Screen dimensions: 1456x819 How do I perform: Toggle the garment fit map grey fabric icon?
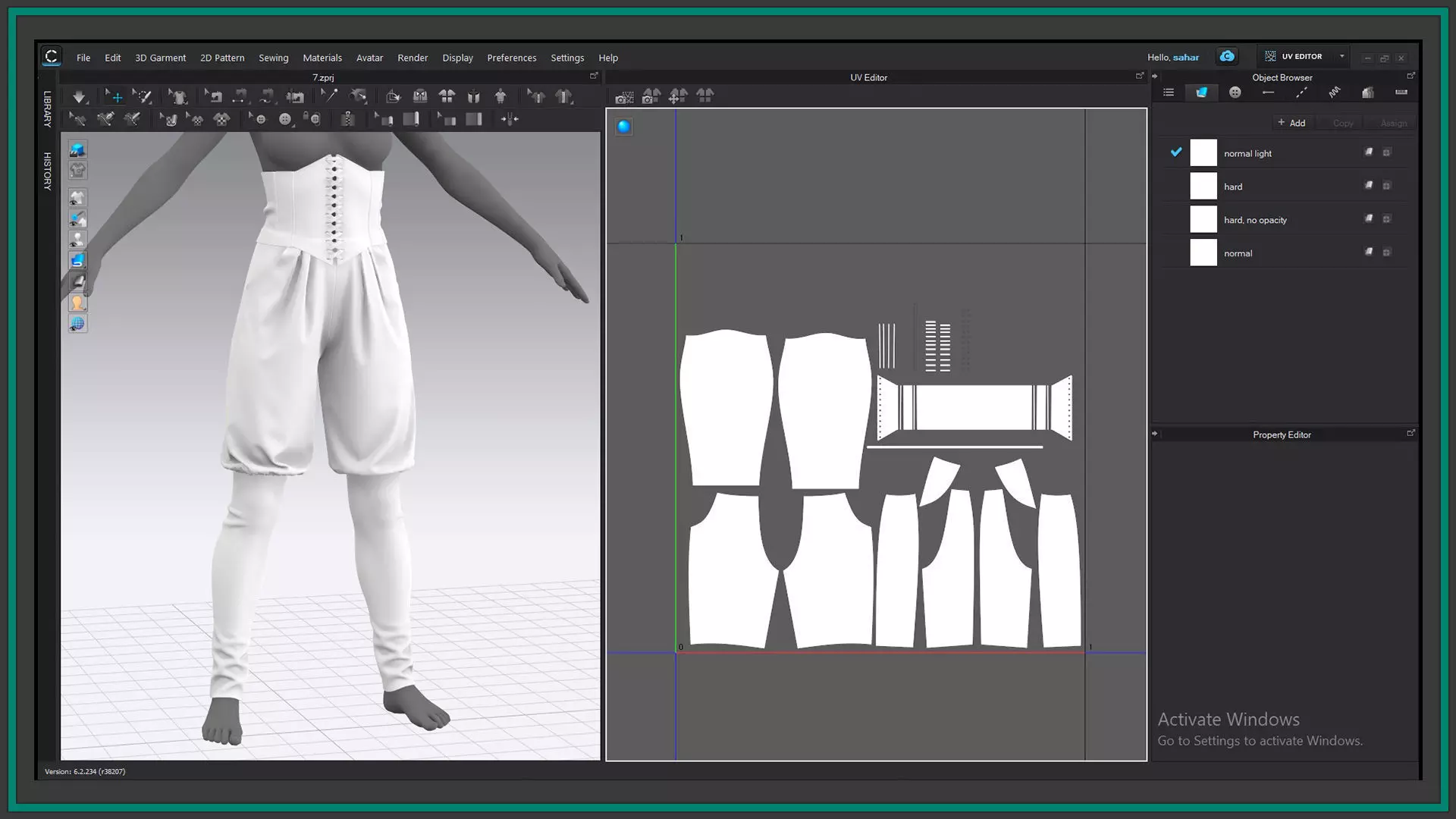pyautogui.click(x=77, y=282)
